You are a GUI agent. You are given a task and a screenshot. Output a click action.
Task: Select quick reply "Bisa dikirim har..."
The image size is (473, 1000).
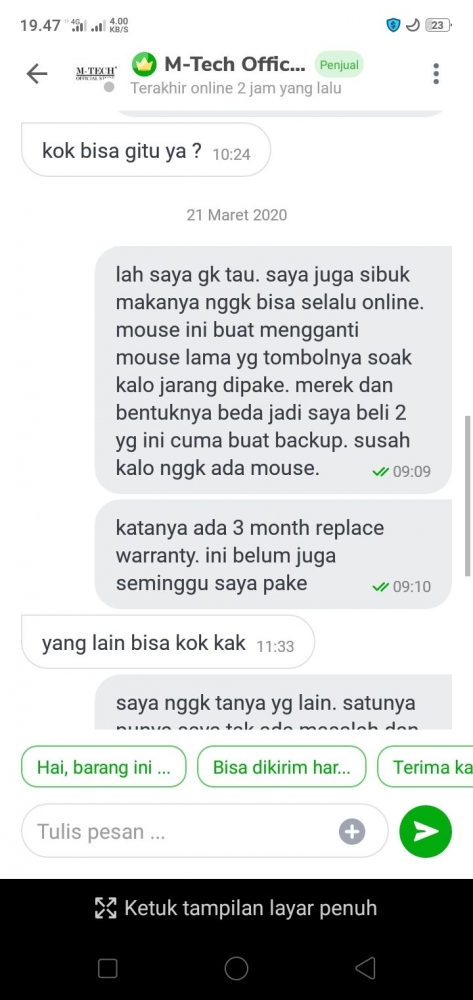[282, 767]
